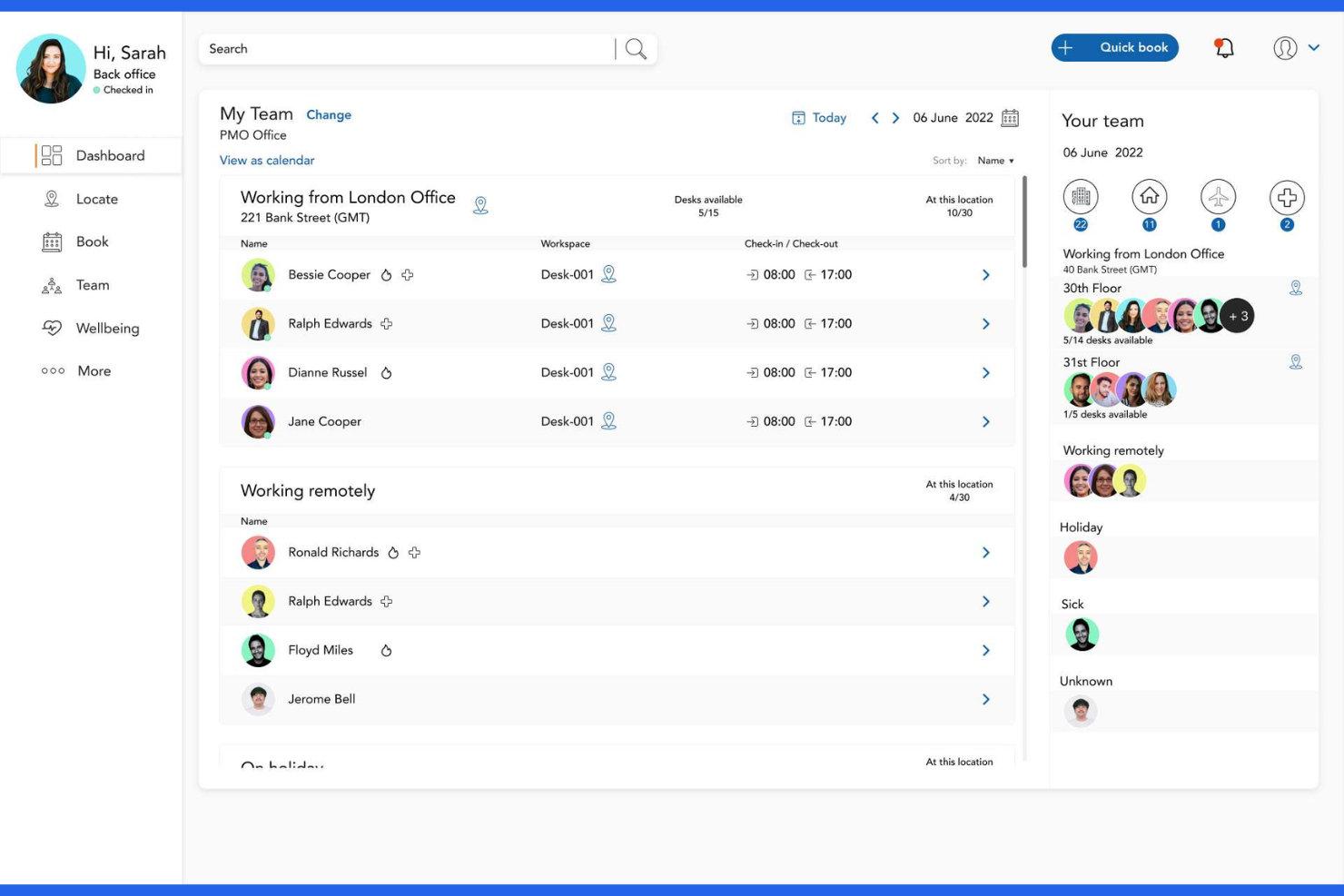This screenshot has width=1344, height=896.
Task: Open the location pin beside Working from London Office
Action: [481, 205]
